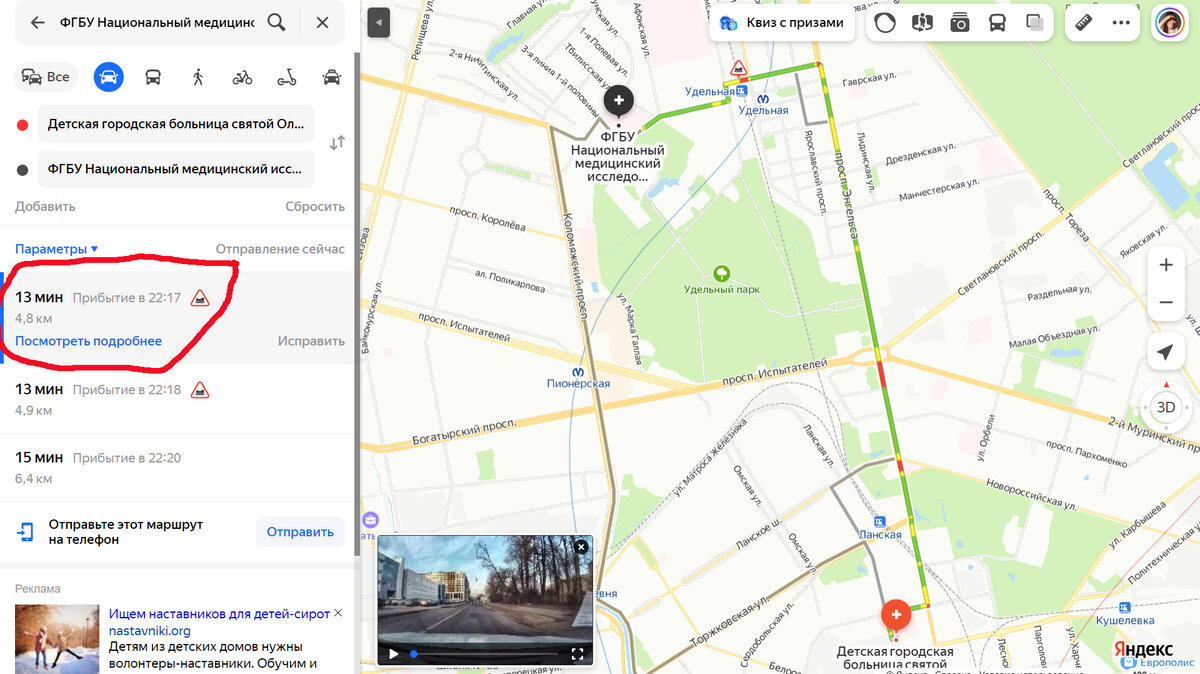
Task: Click the video preview progress bar
Action: 485,654
